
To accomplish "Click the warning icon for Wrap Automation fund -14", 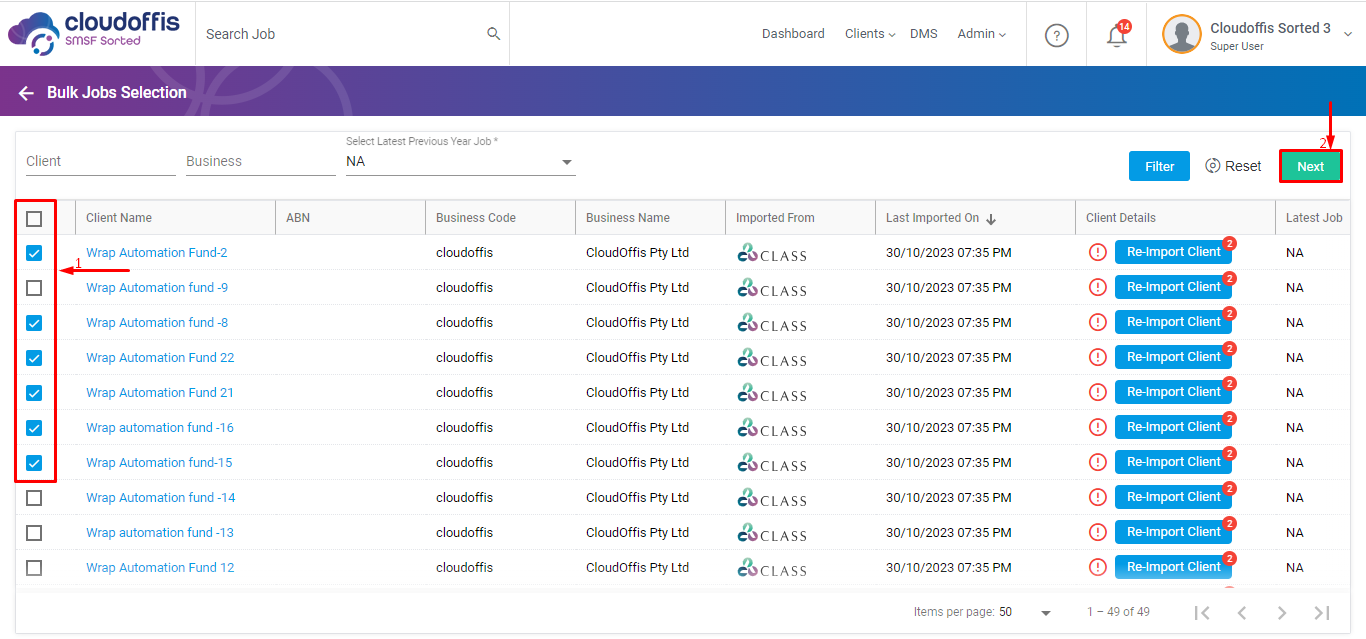I will click(x=1098, y=497).
